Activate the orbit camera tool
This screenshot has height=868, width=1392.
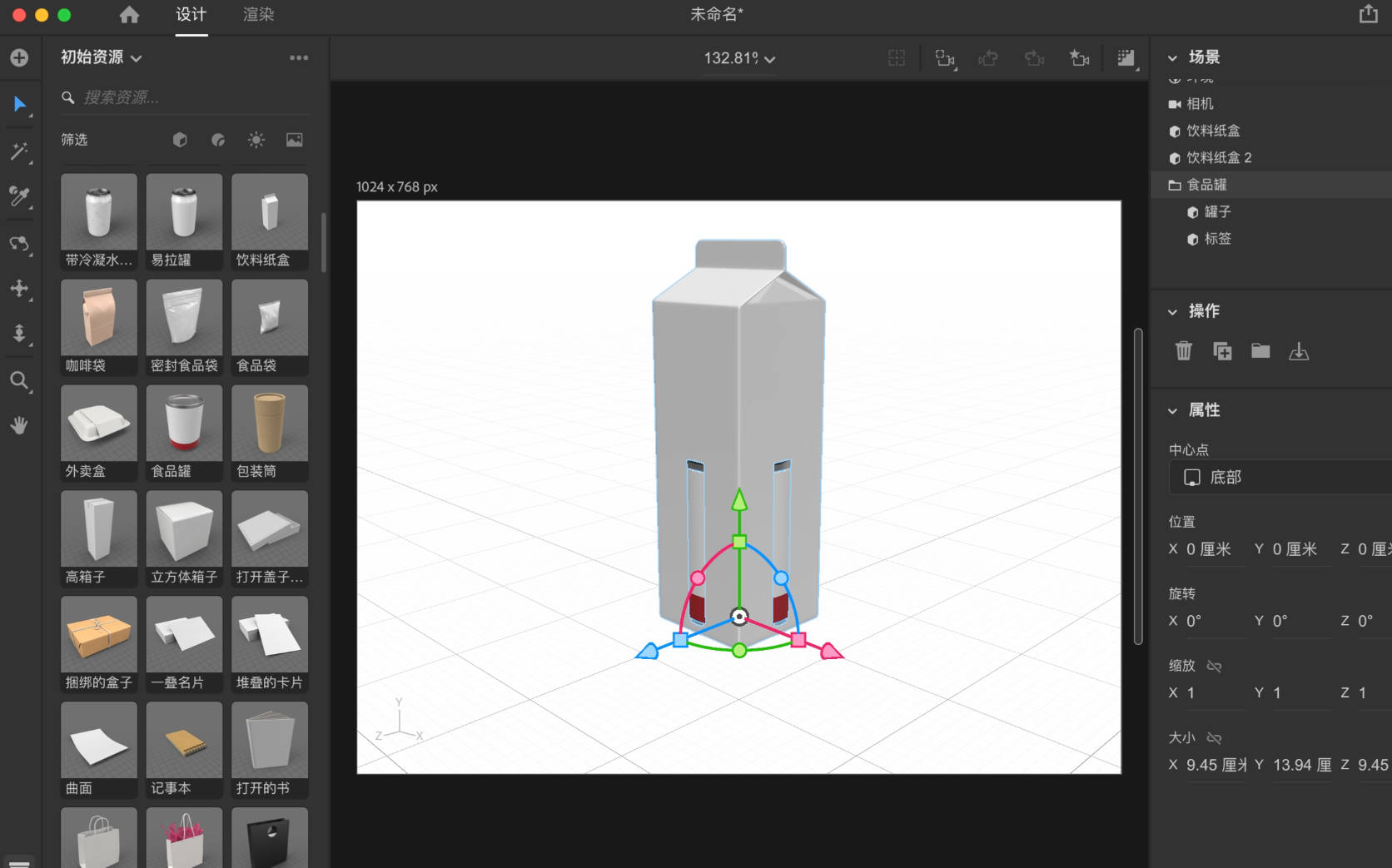click(x=20, y=245)
